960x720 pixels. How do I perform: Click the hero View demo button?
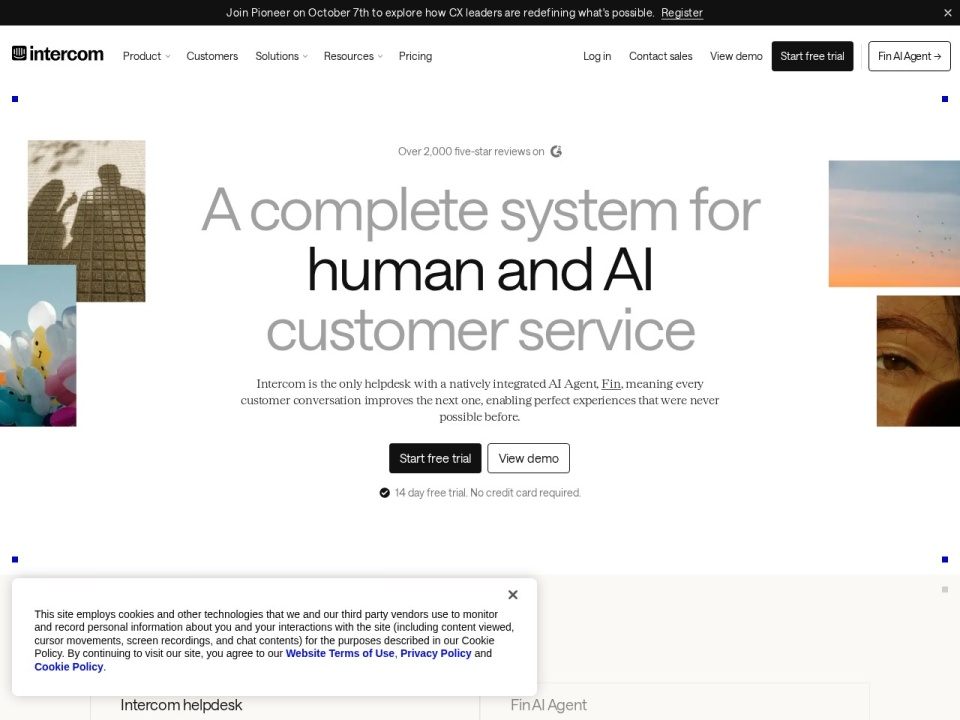[528, 458]
